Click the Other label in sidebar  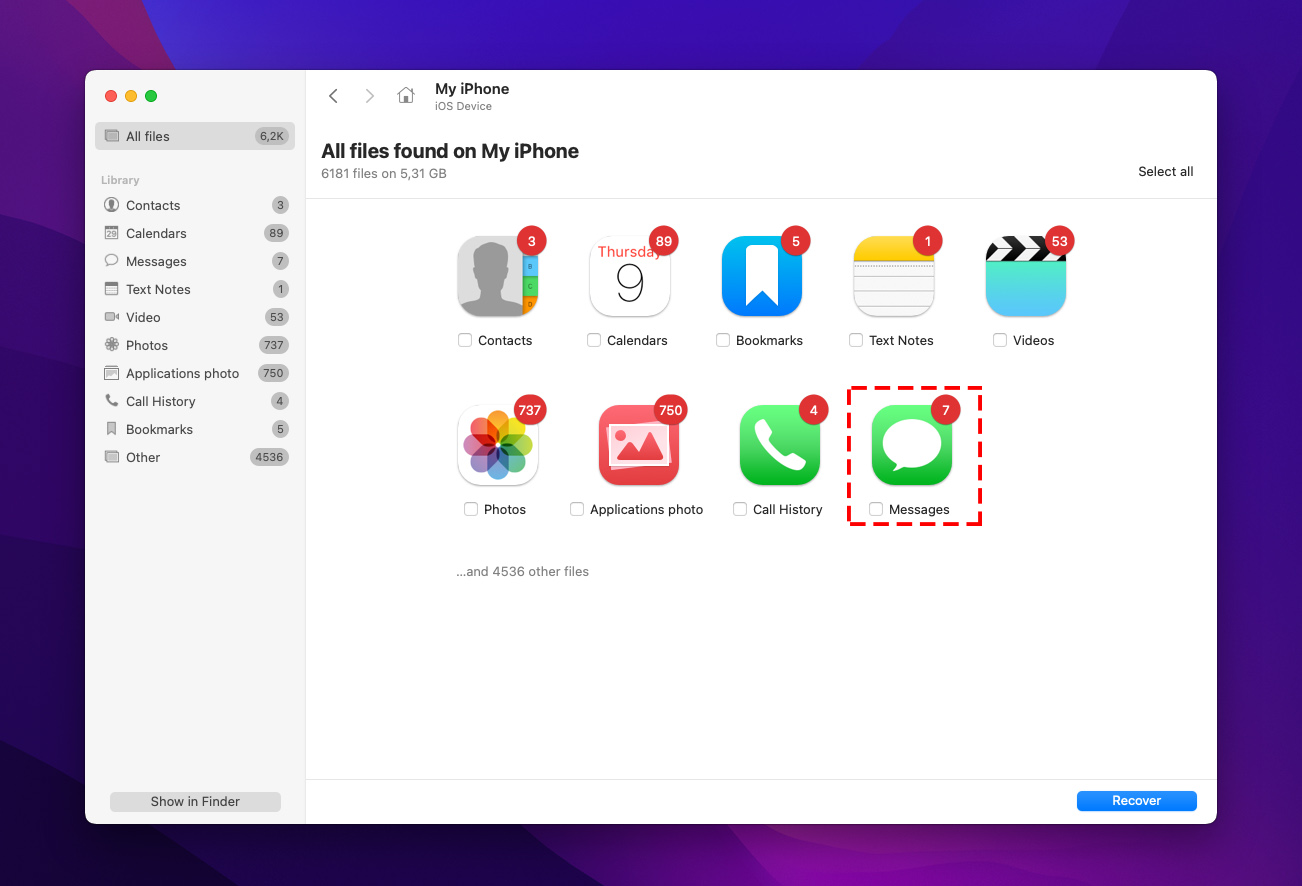(143, 457)
